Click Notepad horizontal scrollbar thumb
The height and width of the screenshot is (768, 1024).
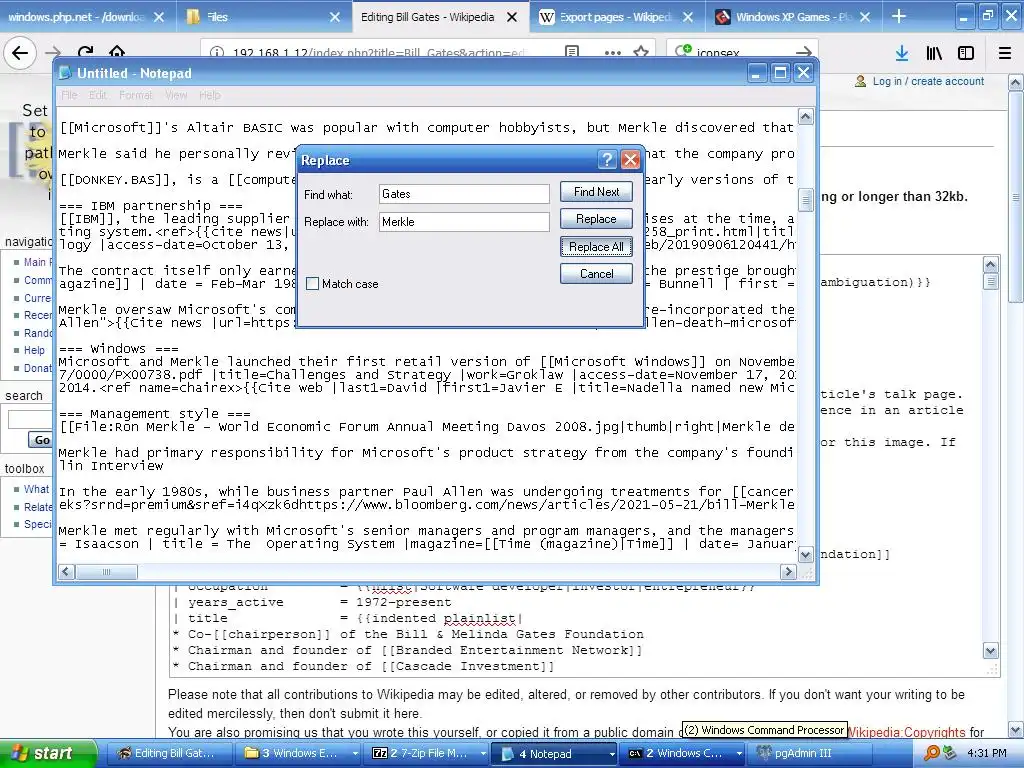[x=106, y=572]
